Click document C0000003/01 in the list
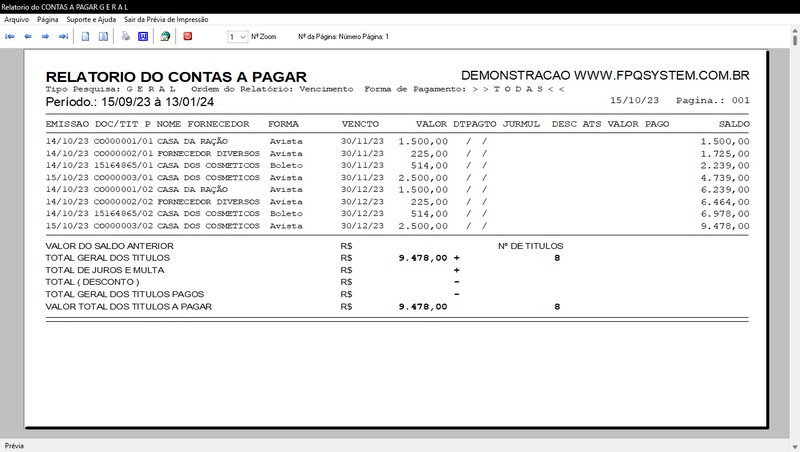 coord(123,178)
